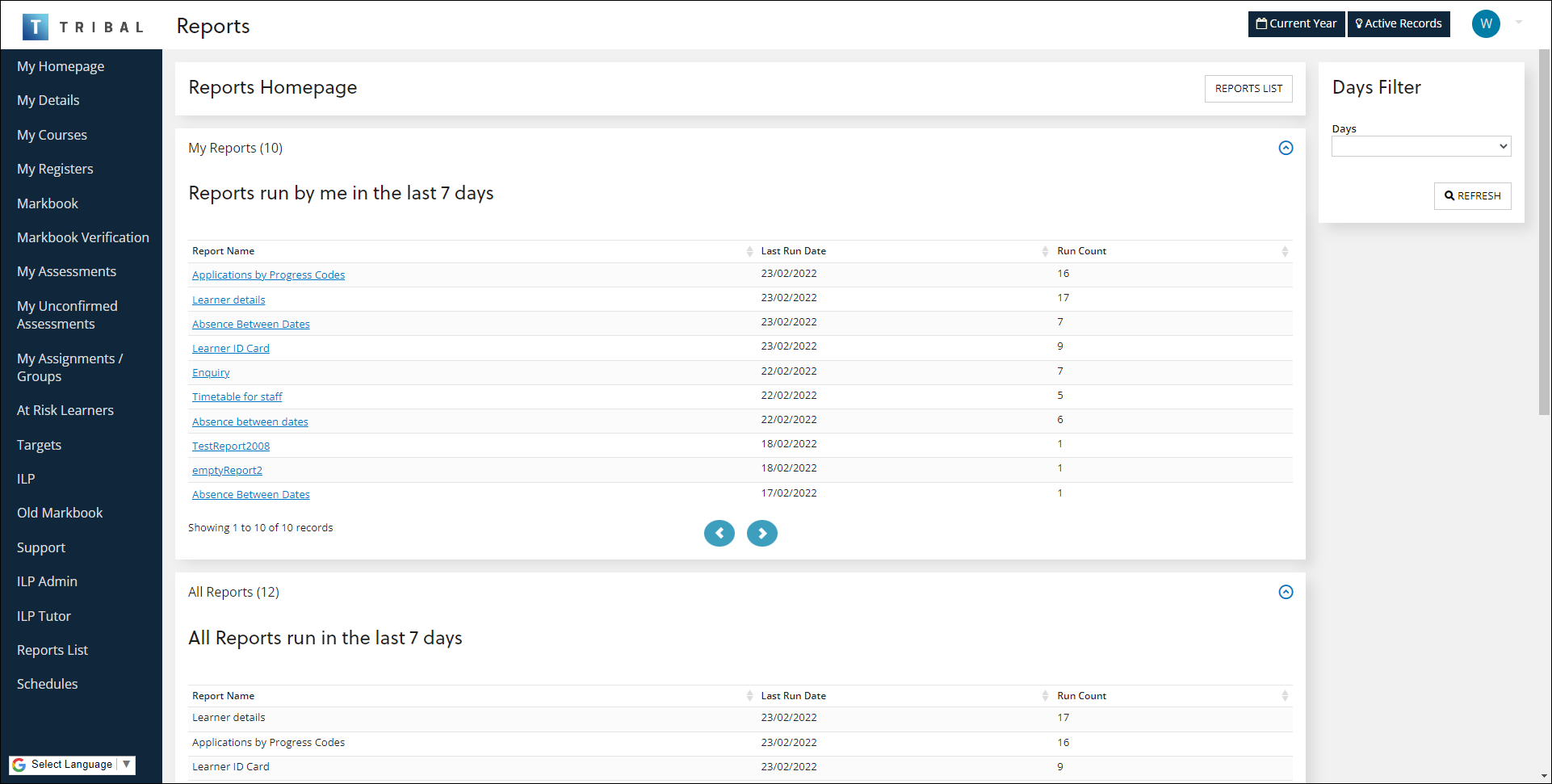Click the right pagination arrow under My Reports
Viewport: 1552px width, 784px height.
[761, 533]
